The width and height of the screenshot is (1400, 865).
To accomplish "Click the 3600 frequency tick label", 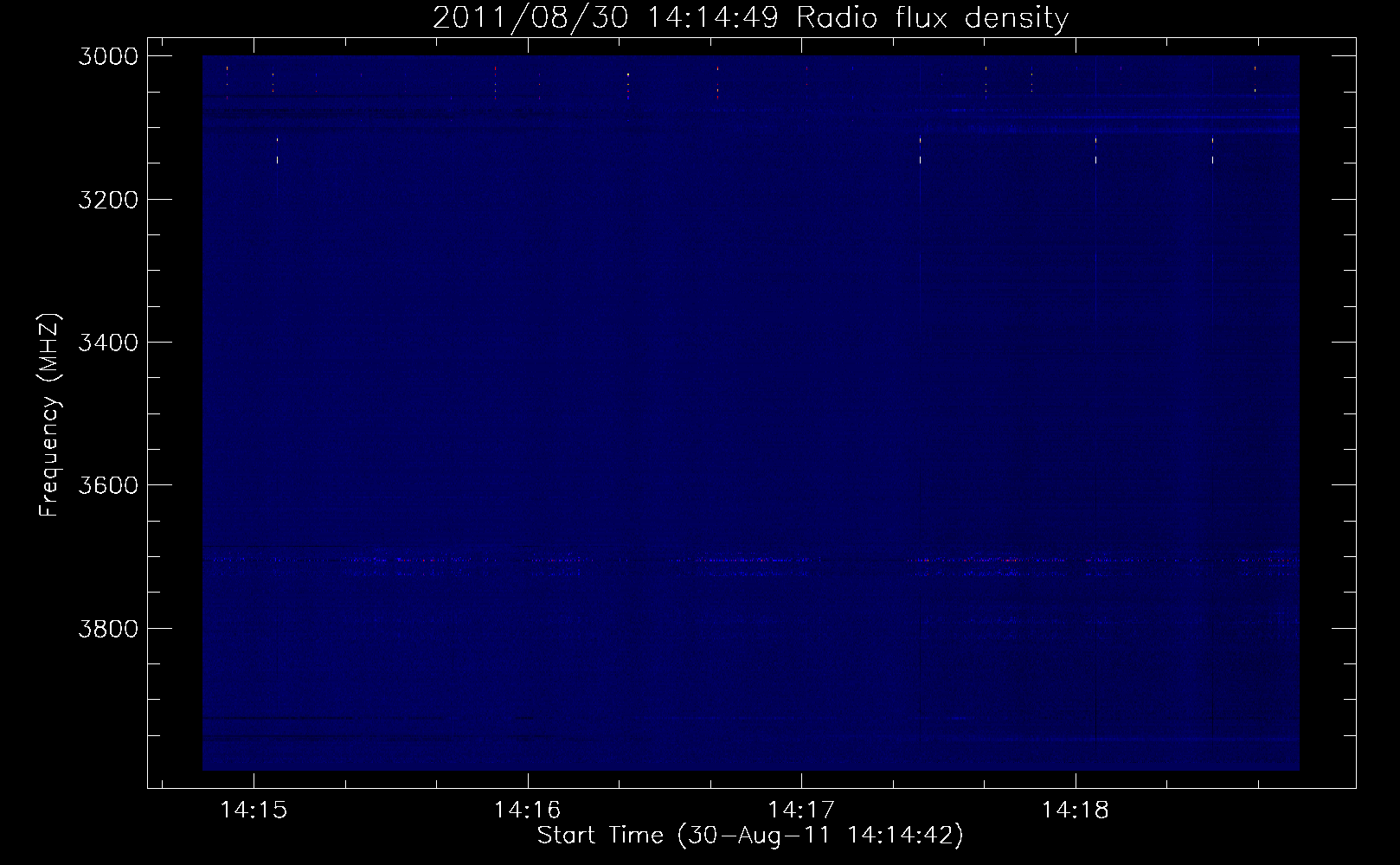I will [108, 485].
